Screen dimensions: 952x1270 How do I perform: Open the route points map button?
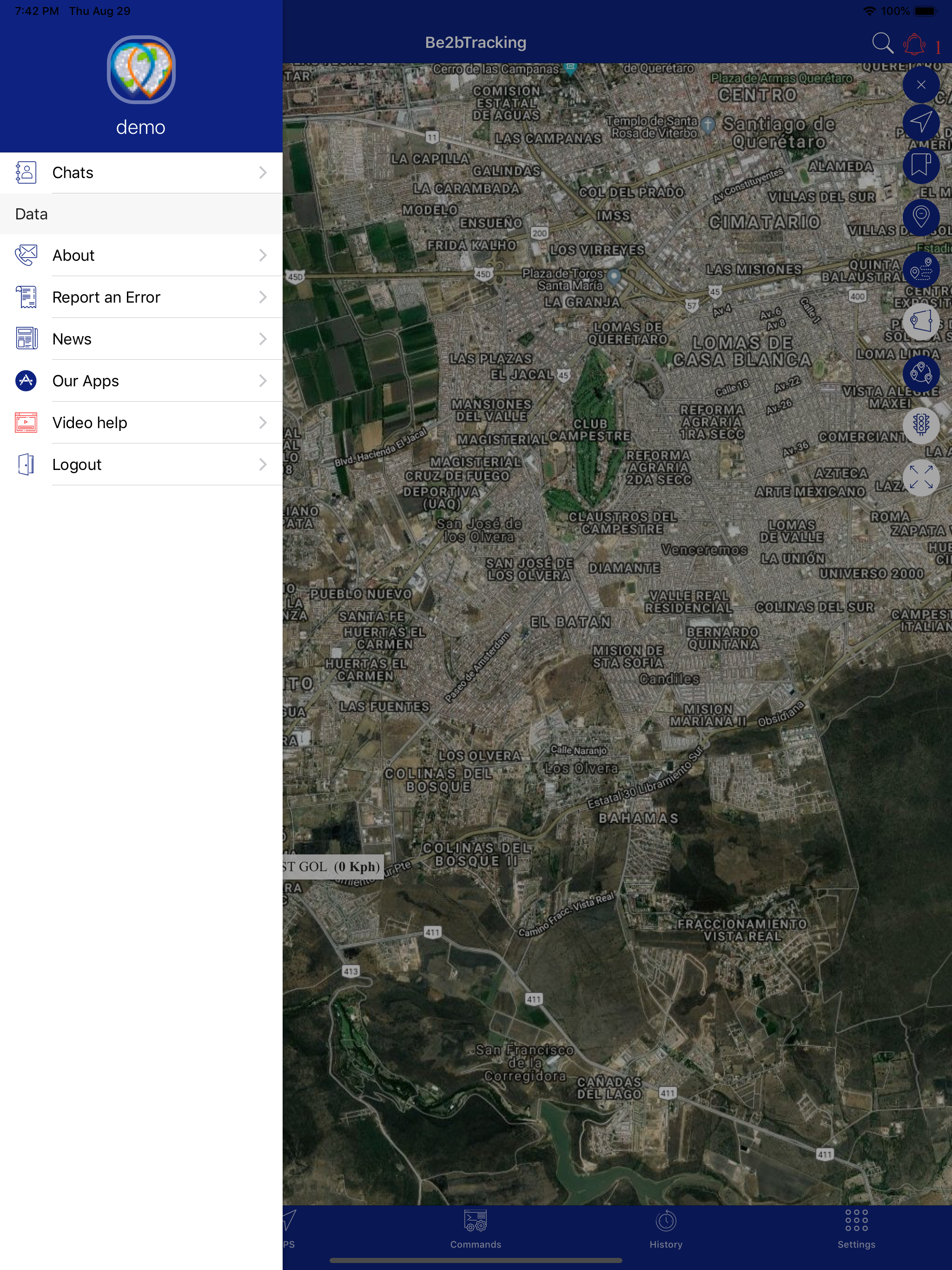coord(920,269)
